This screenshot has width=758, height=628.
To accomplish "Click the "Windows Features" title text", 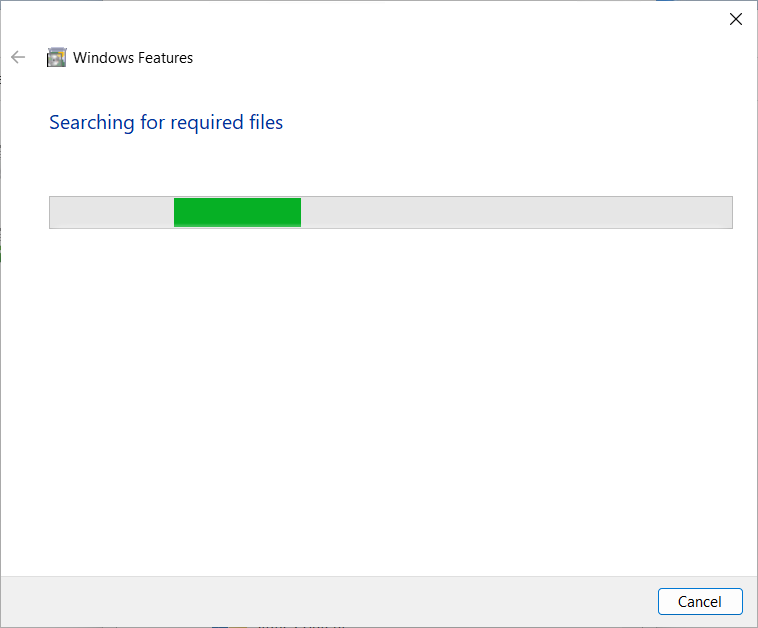I will [133, 58].
